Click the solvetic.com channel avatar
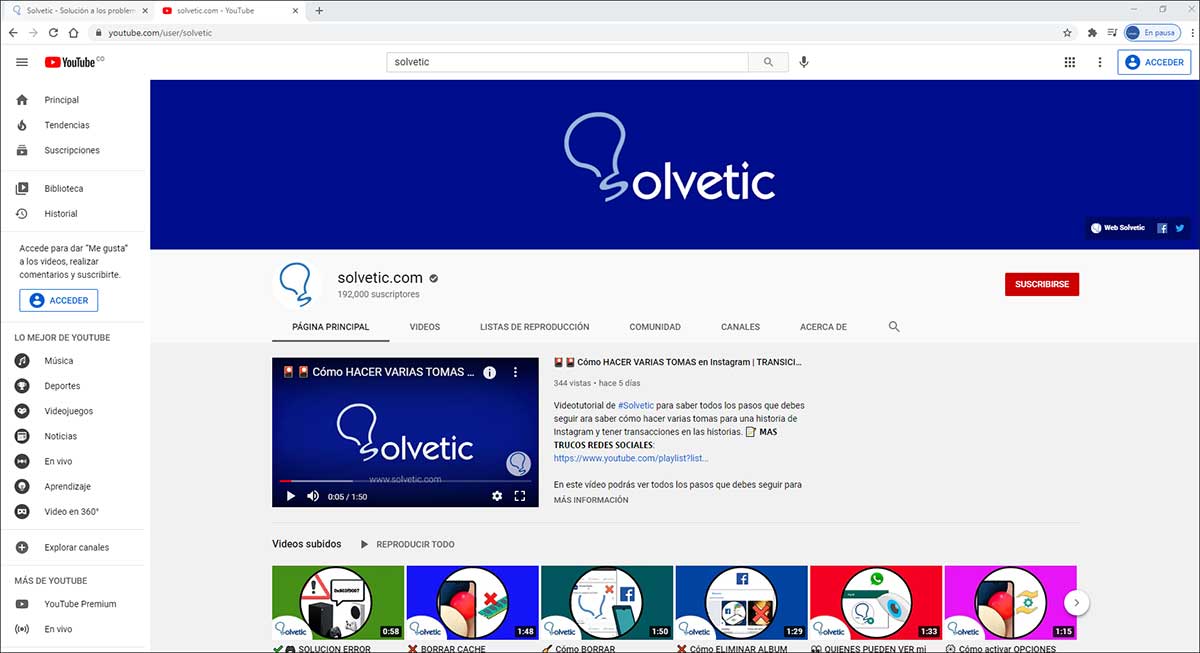 click(x=297, y=284)
